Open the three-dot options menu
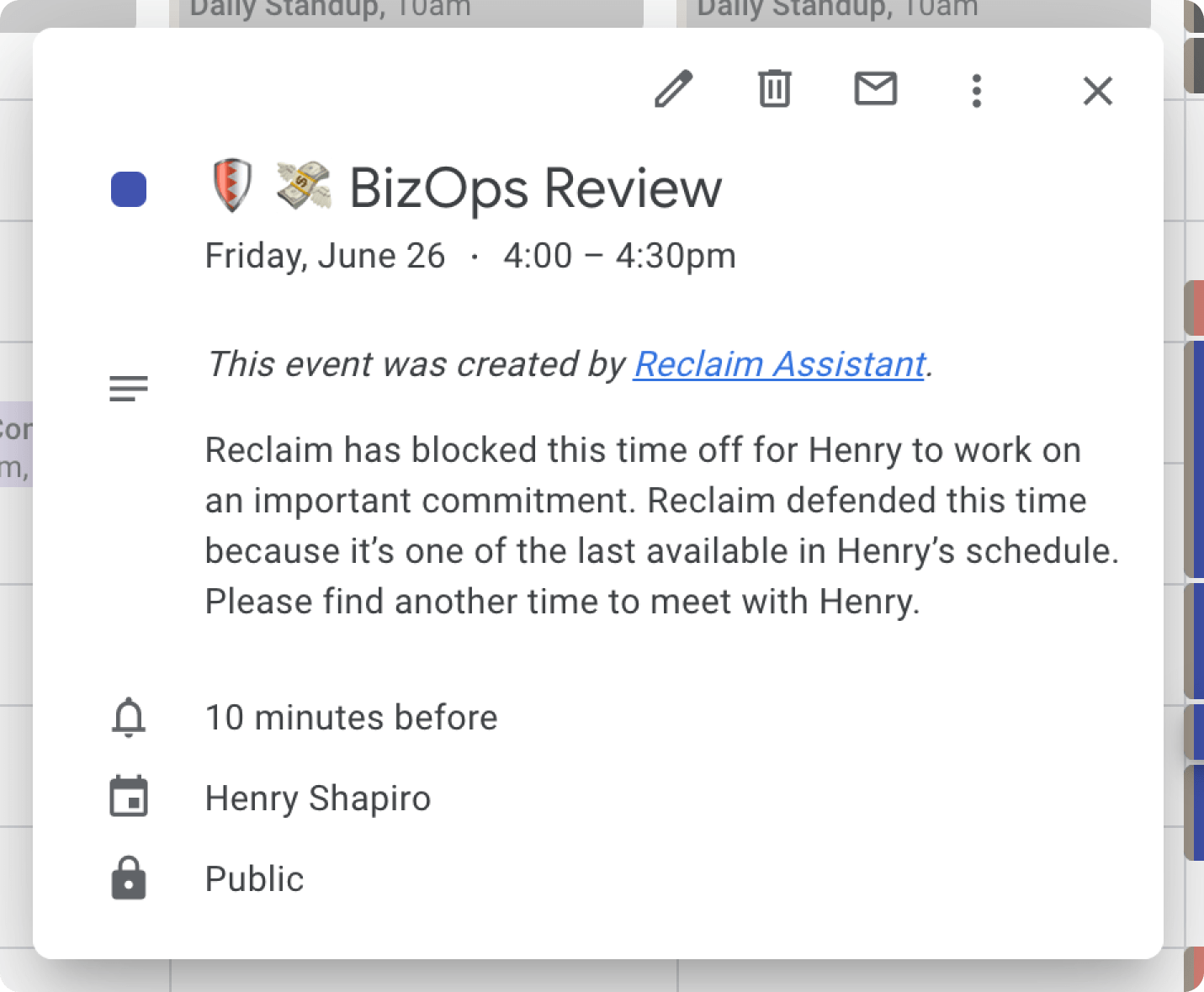The width and height of the screenshot is (1204, 992). tap(976, 90)
